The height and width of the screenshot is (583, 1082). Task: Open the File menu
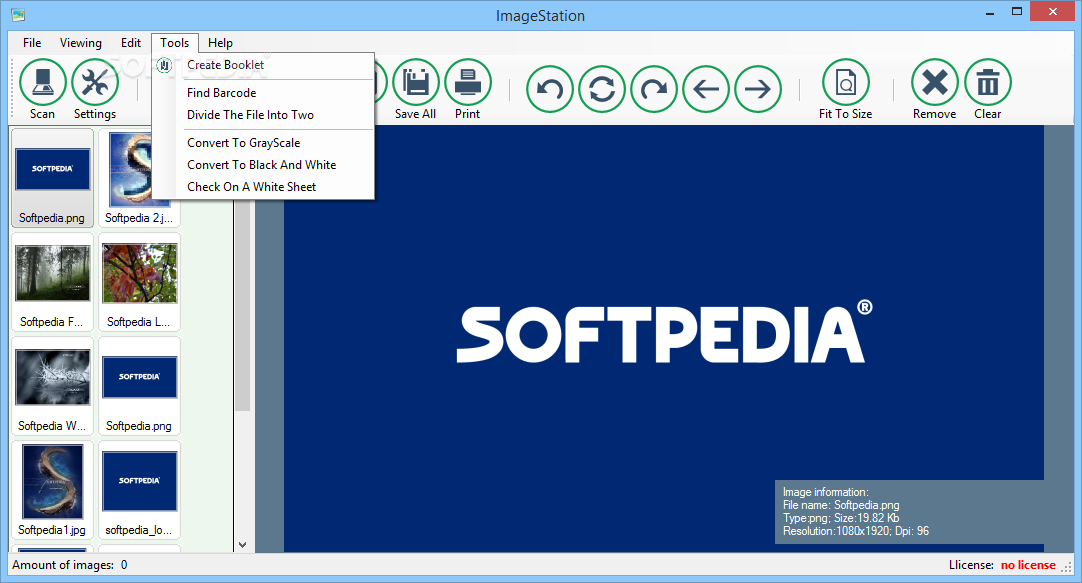pyautogui.click(x=32, y=43)
